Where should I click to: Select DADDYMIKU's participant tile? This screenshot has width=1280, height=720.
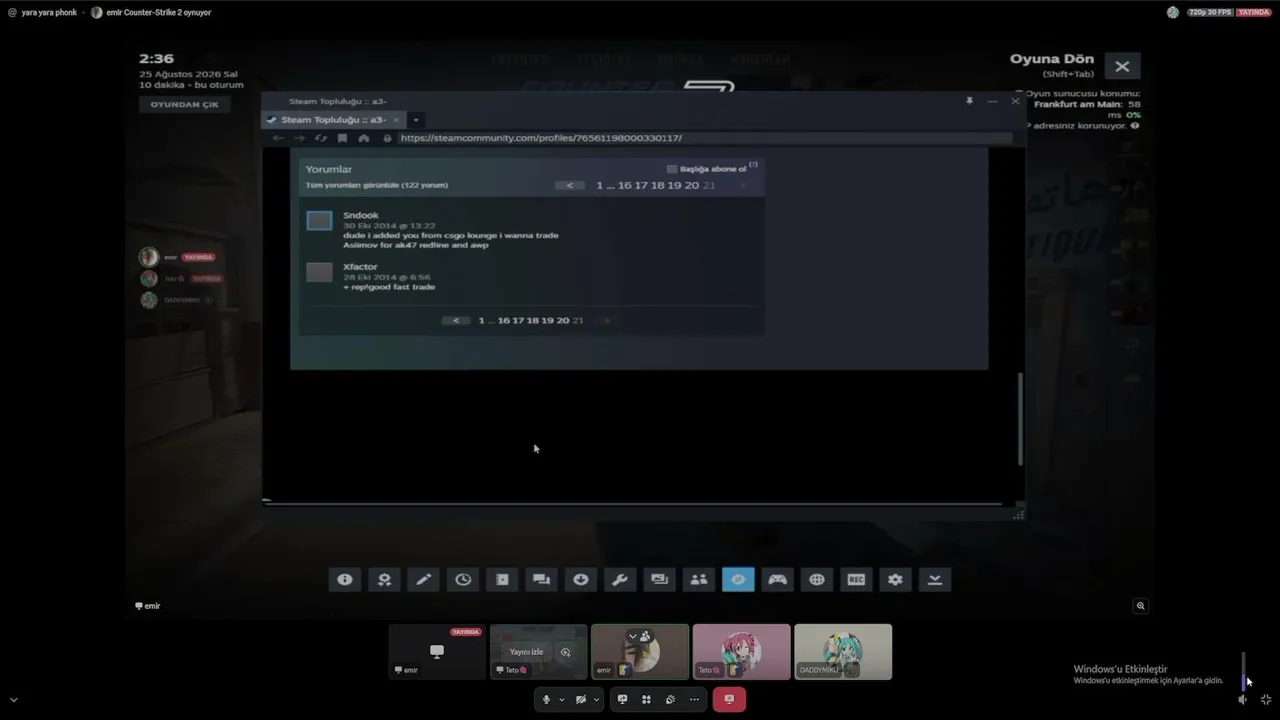[x=843, y=652]
